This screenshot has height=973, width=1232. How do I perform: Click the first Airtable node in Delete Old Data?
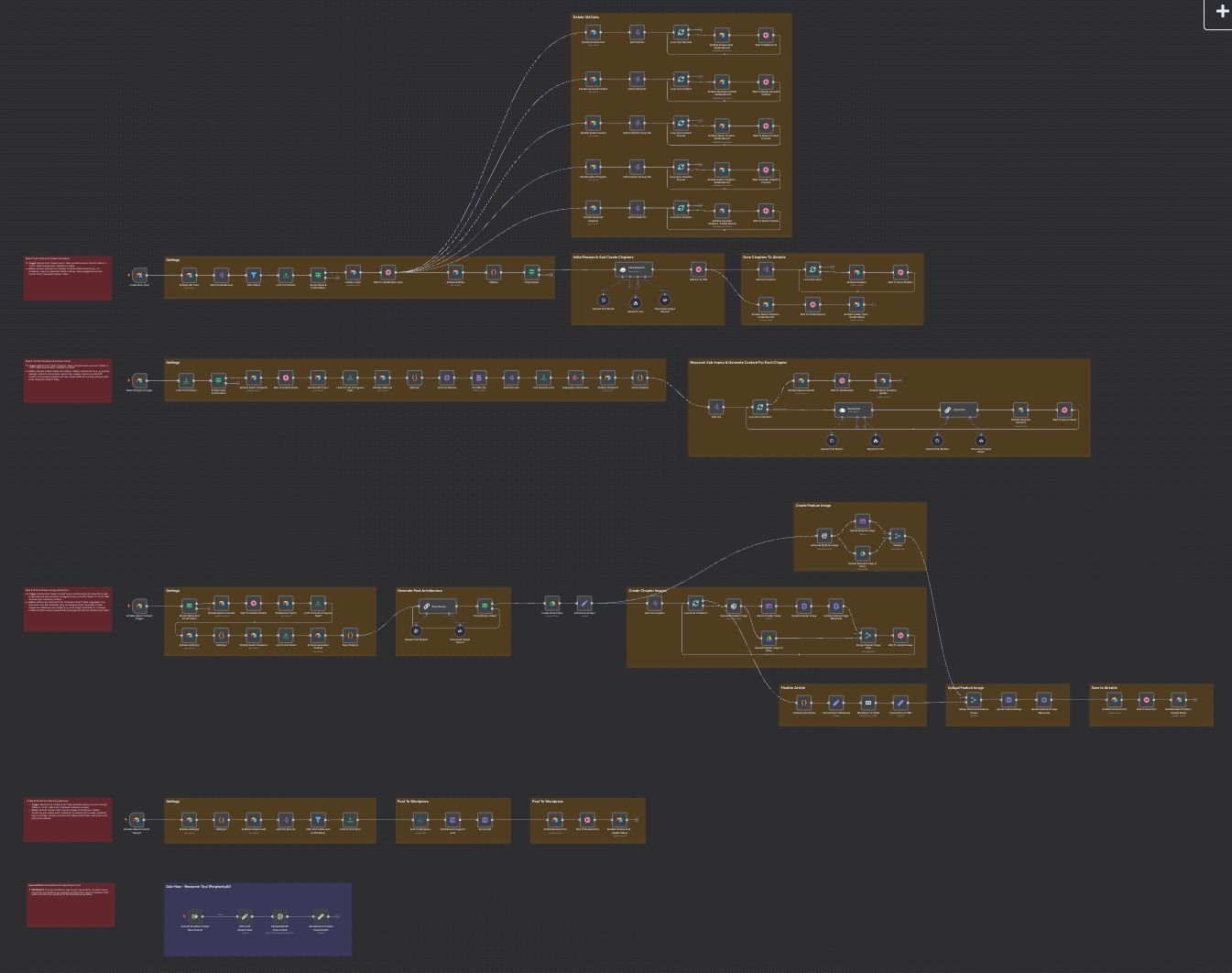point(593,32)
